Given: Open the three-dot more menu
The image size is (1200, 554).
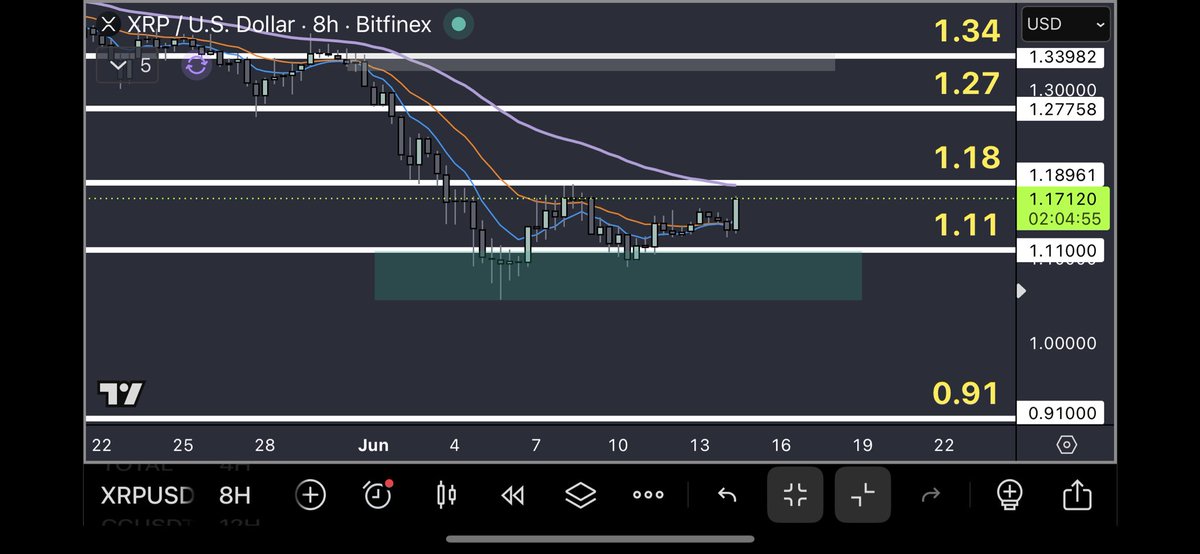Looking at the screenshot, I should [x=648, y=494].
